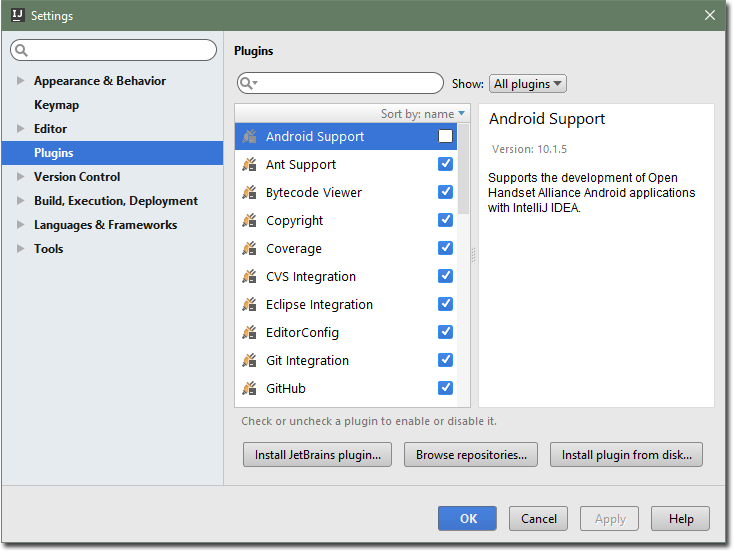Expand Appearance & Behavior settings node
The width and height of the screenshot is (733, 551).
20,80
